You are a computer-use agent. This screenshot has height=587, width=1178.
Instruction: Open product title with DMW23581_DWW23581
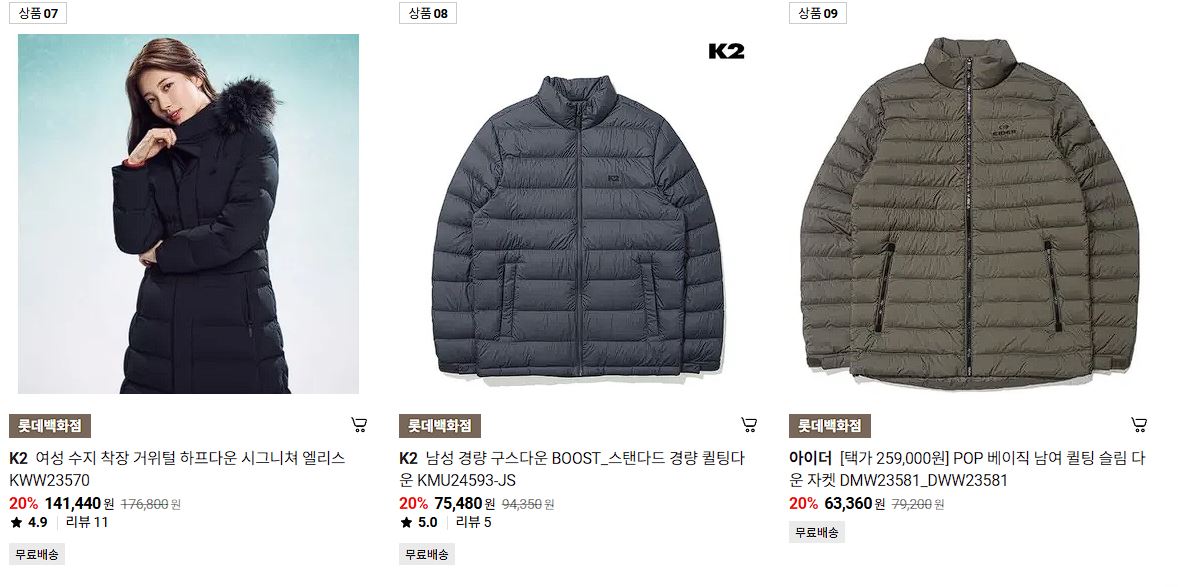[x=967, y=469]
